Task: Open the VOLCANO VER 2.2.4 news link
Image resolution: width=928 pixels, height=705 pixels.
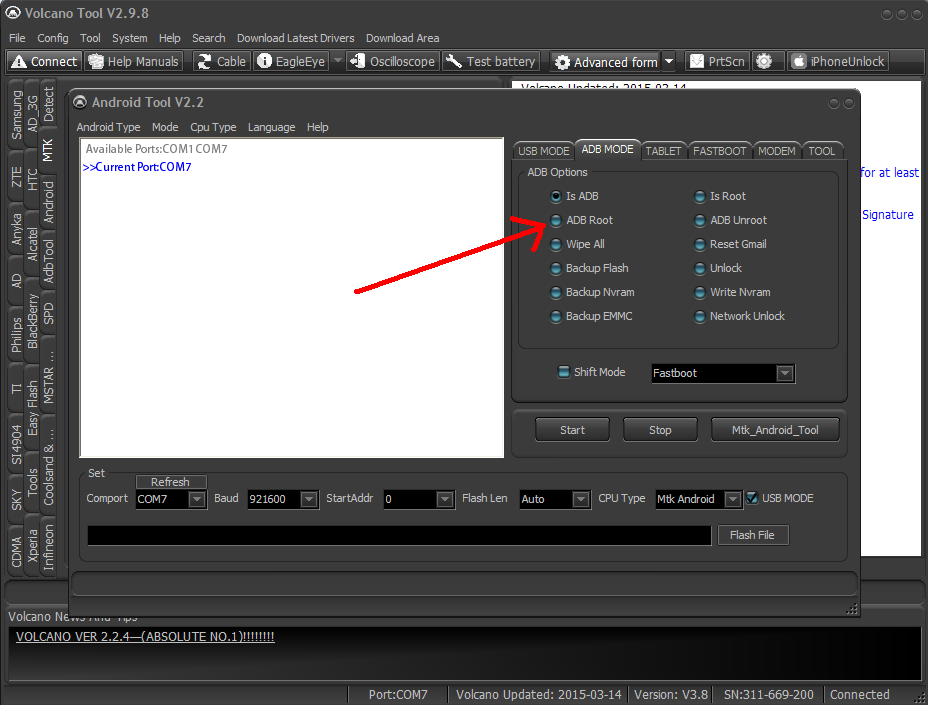Action: point(145,636)
